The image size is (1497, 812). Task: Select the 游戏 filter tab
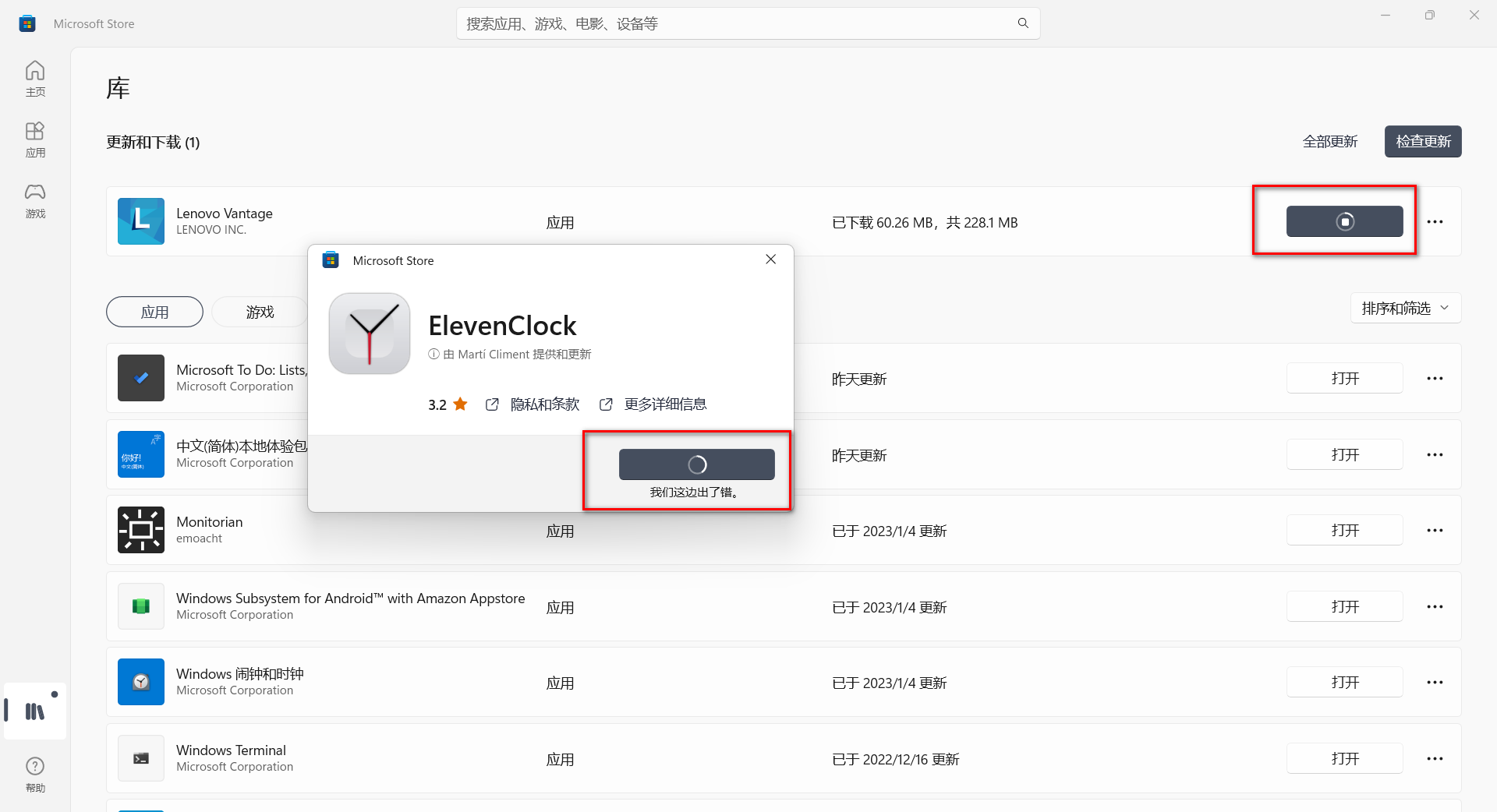[260, 312]
